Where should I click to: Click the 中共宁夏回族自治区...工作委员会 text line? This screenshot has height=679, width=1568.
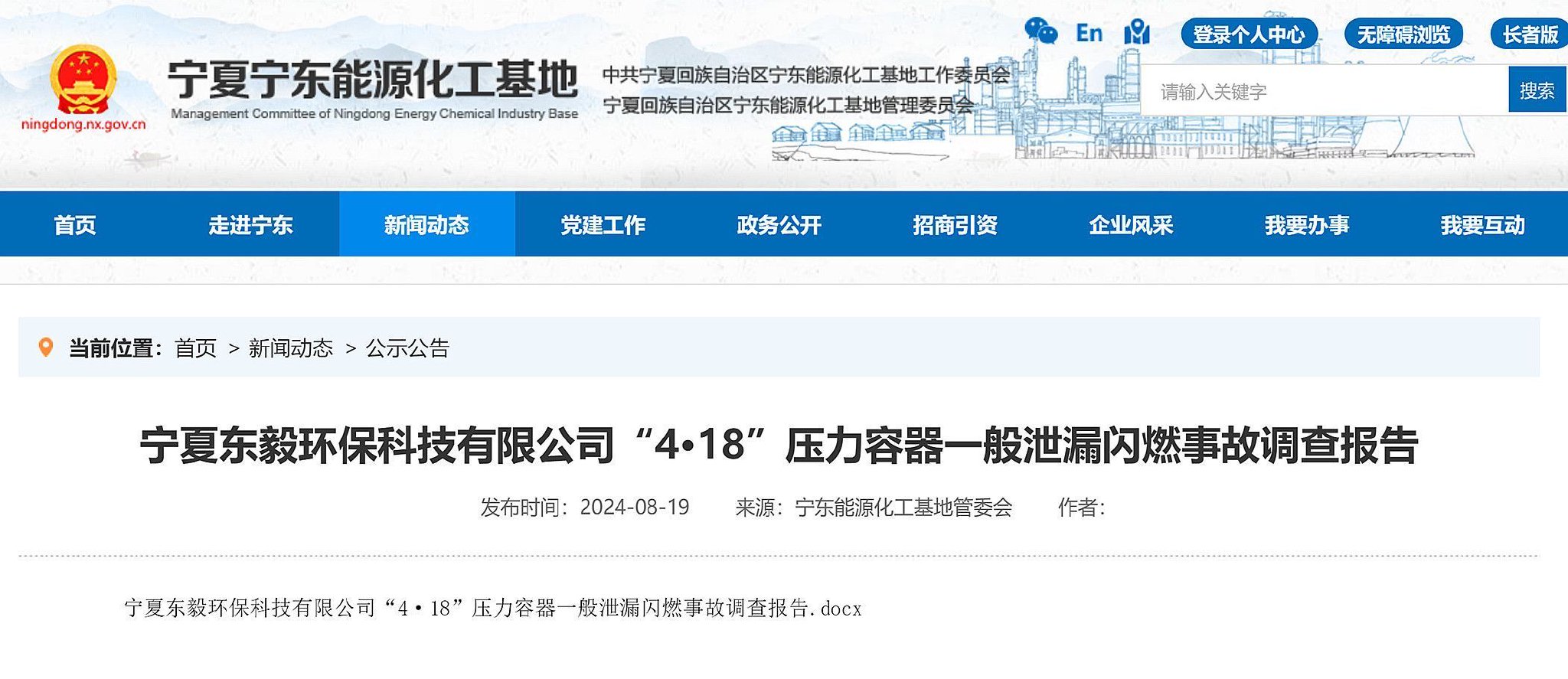pos(805,75)
